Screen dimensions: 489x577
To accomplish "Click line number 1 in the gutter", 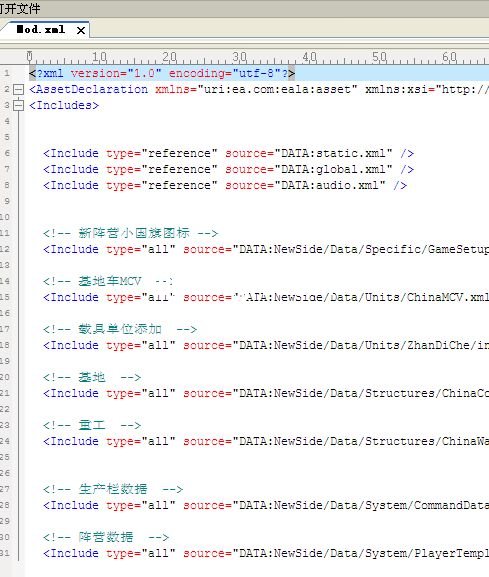I will [7, 73].
